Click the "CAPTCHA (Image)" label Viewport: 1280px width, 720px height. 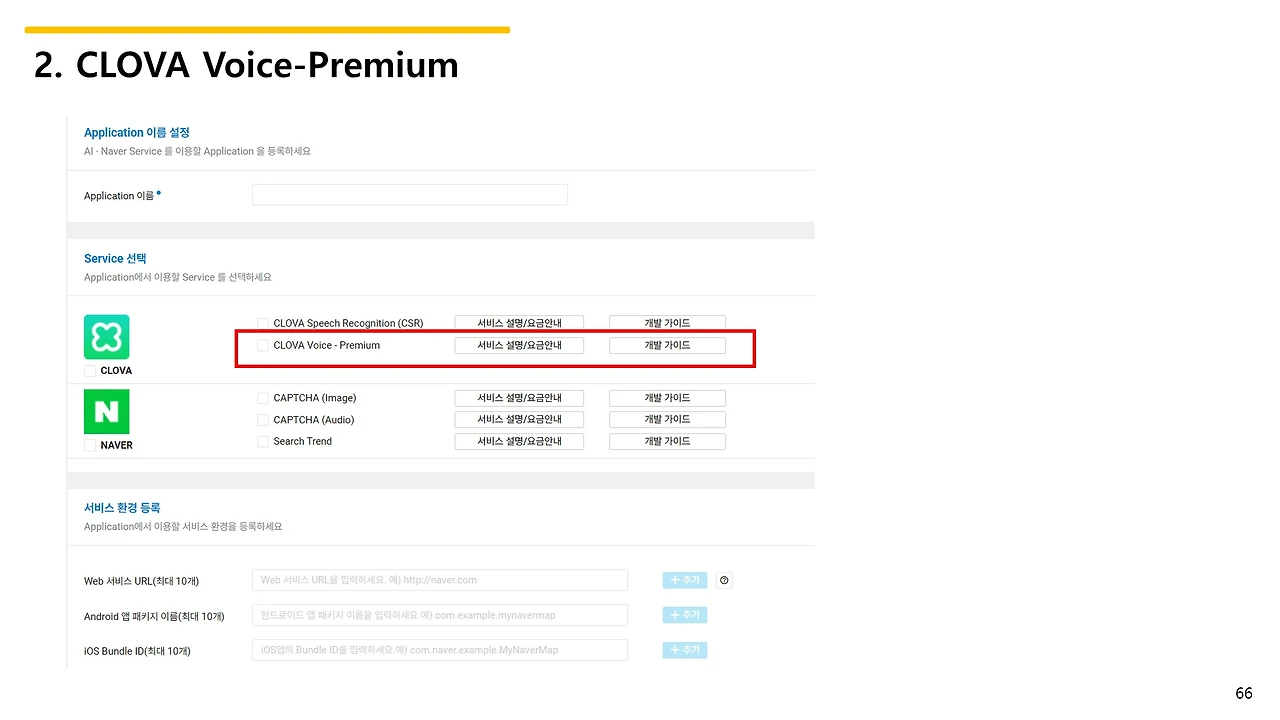pos(315,398)
